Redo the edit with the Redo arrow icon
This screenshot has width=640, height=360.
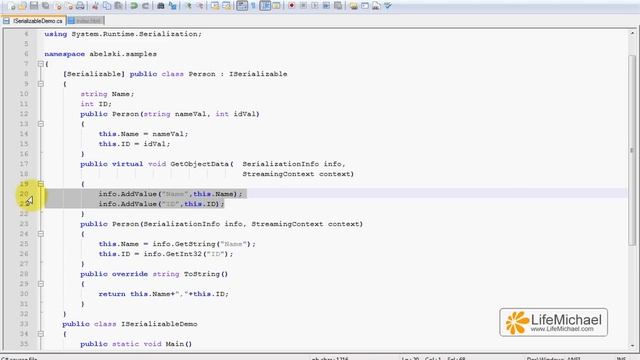point(145,6)
